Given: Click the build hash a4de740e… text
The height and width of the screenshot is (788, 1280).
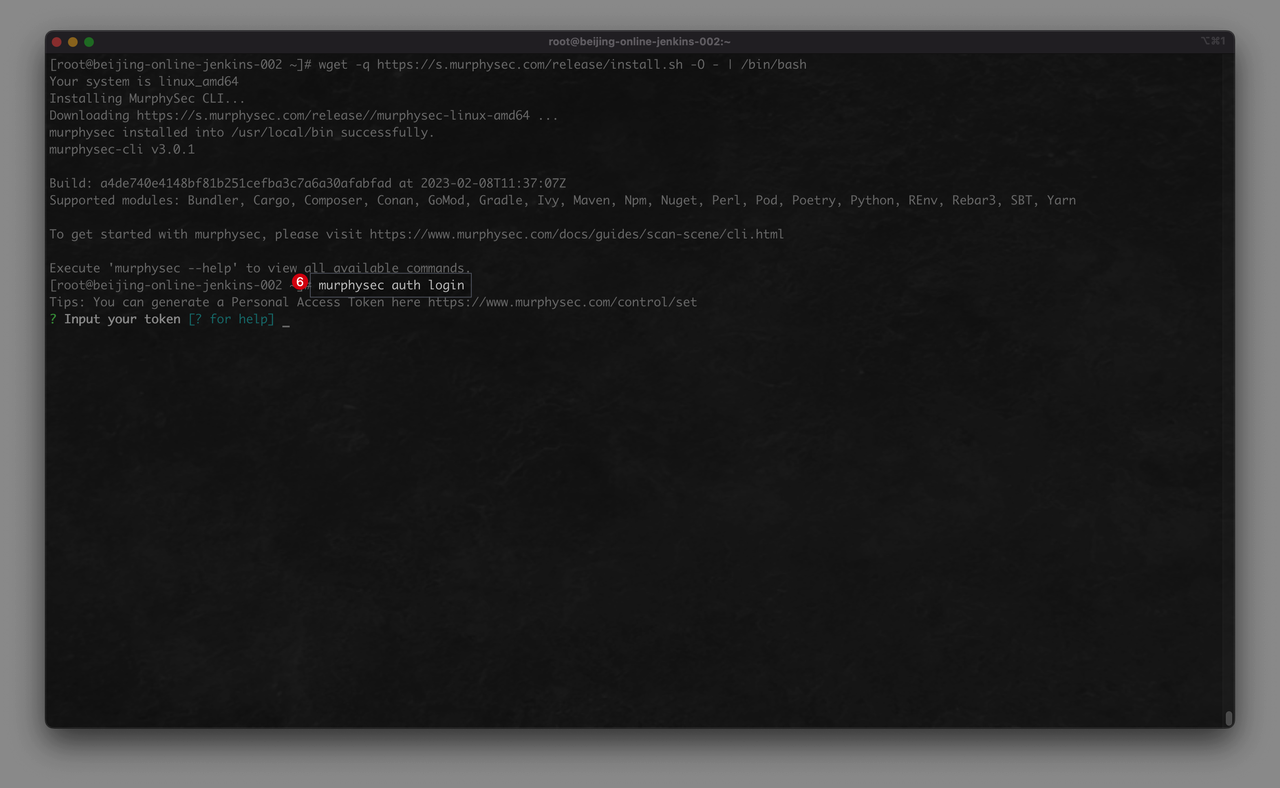Looking at the screenshot, I should (x=245, y=184).
